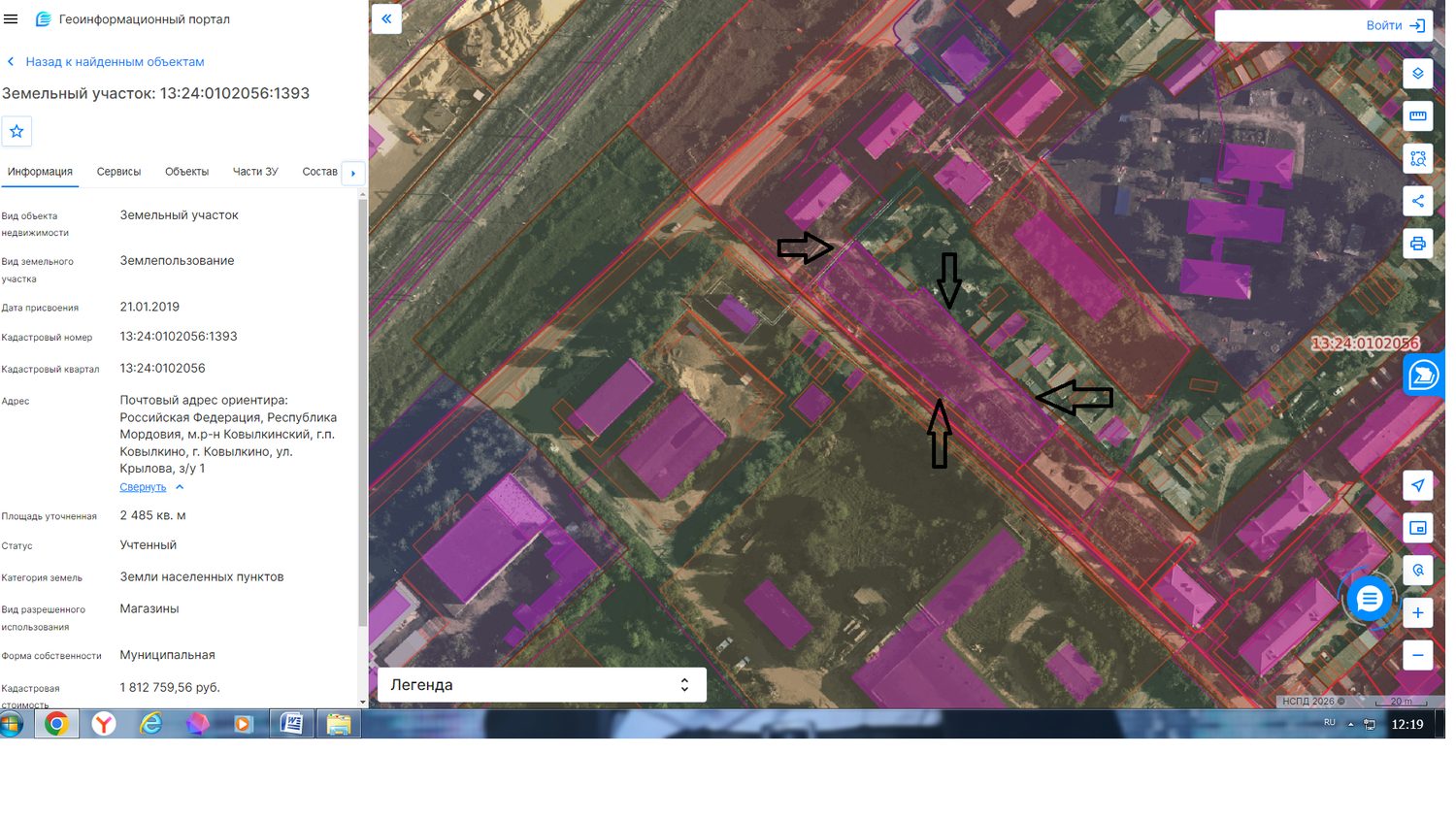Switch to the Сервисы tab
The height and width of the screenshot is (819, 1456).
(x=118, y=172)
